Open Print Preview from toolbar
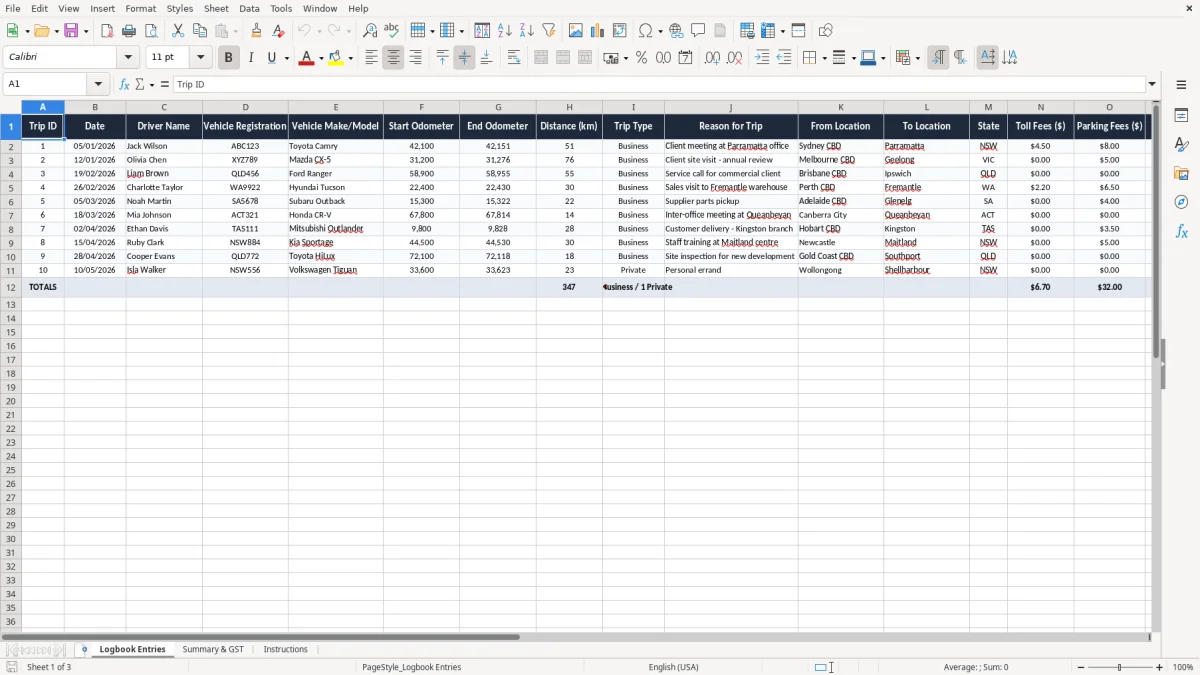This screenshot has width=1200, height=675. tap(150, 31)
